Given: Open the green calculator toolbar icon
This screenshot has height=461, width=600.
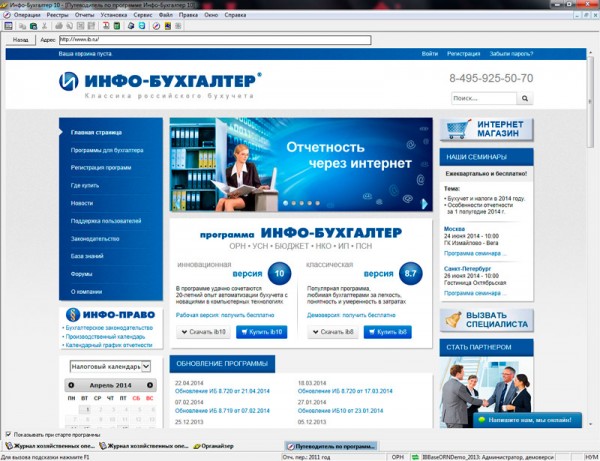Looking at the screenshot, I should coord(117,26).
